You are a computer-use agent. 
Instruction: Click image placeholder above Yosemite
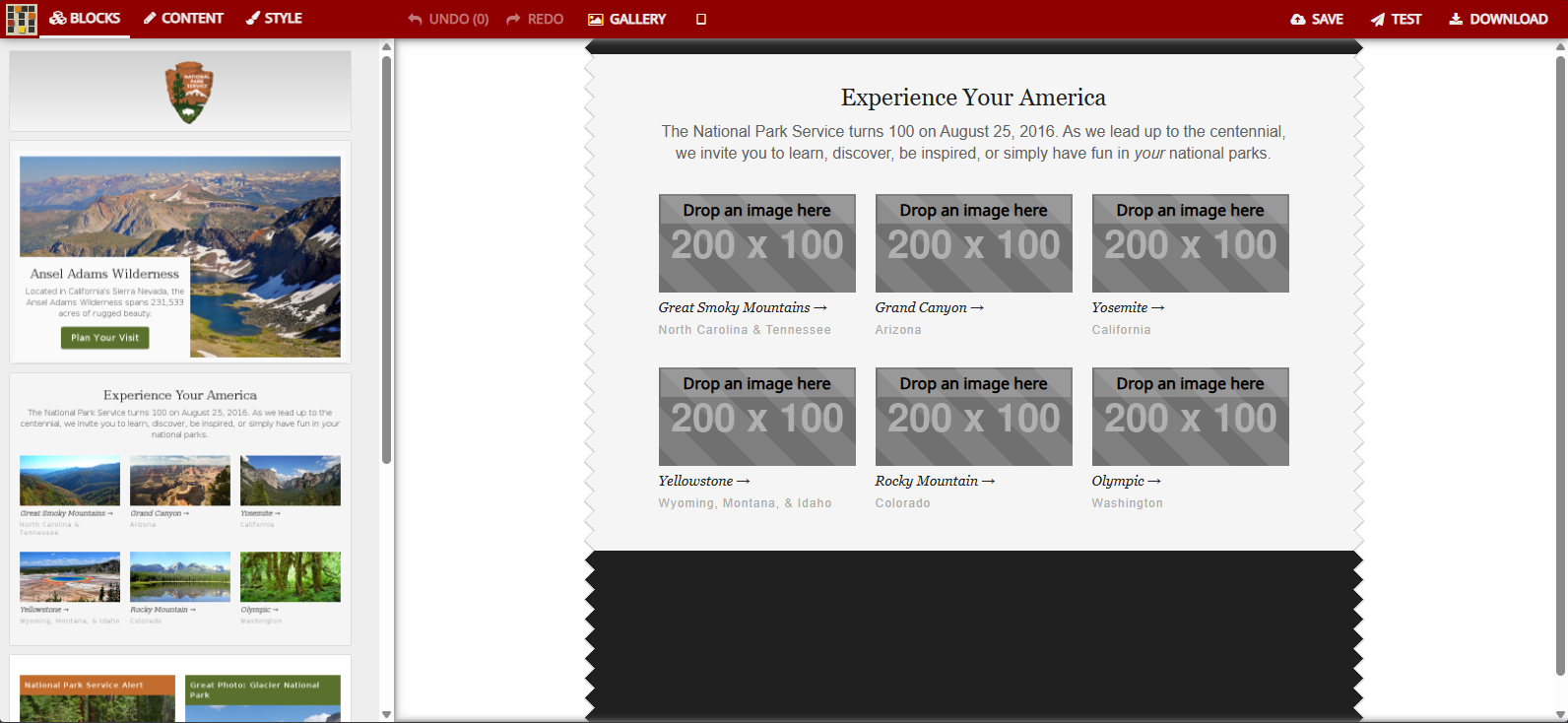tap(1191, 243)
